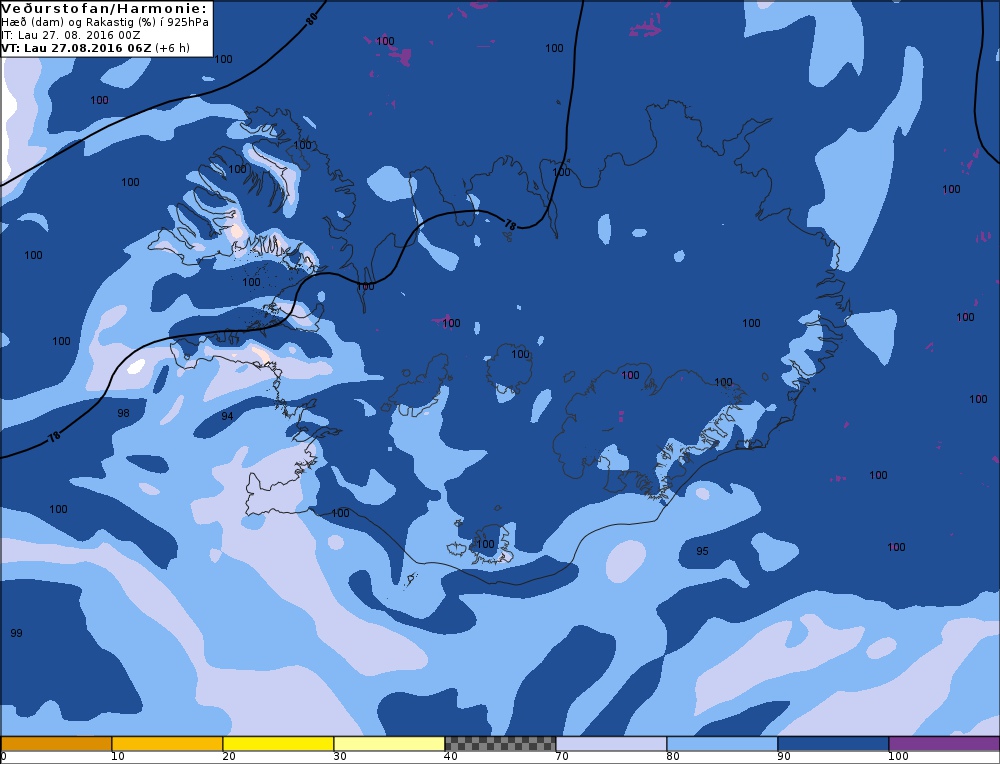Click the checkered gray 40–70 legend swatch
1000x764 pixels.
(x=500, y=744)
